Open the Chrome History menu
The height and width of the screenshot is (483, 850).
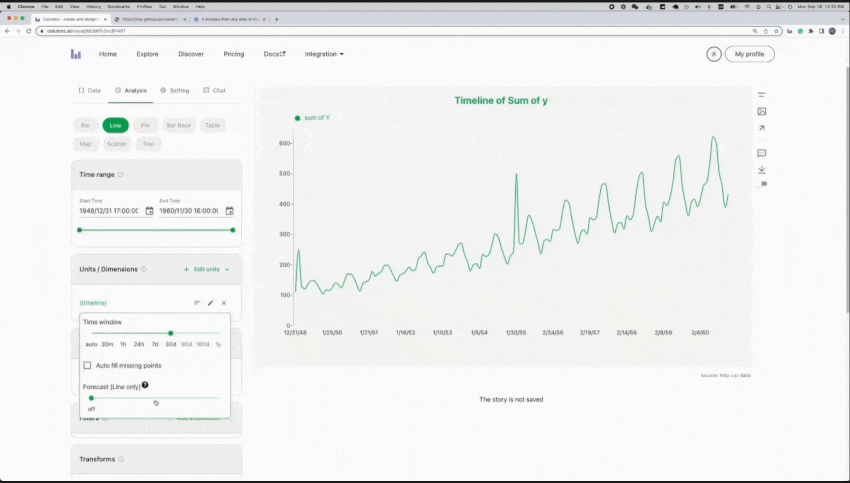pyautogui.click(x=93, y=7)
